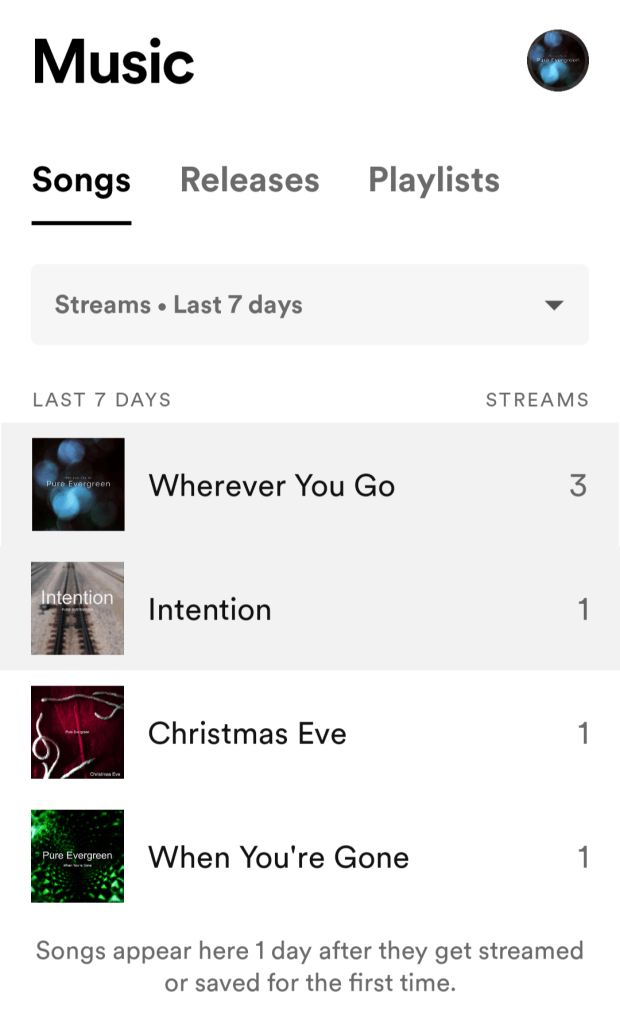This screenshot has width=620, height=1024.
Task: Click the dropdown arrow in the filter box
Action: click(554, 305)
